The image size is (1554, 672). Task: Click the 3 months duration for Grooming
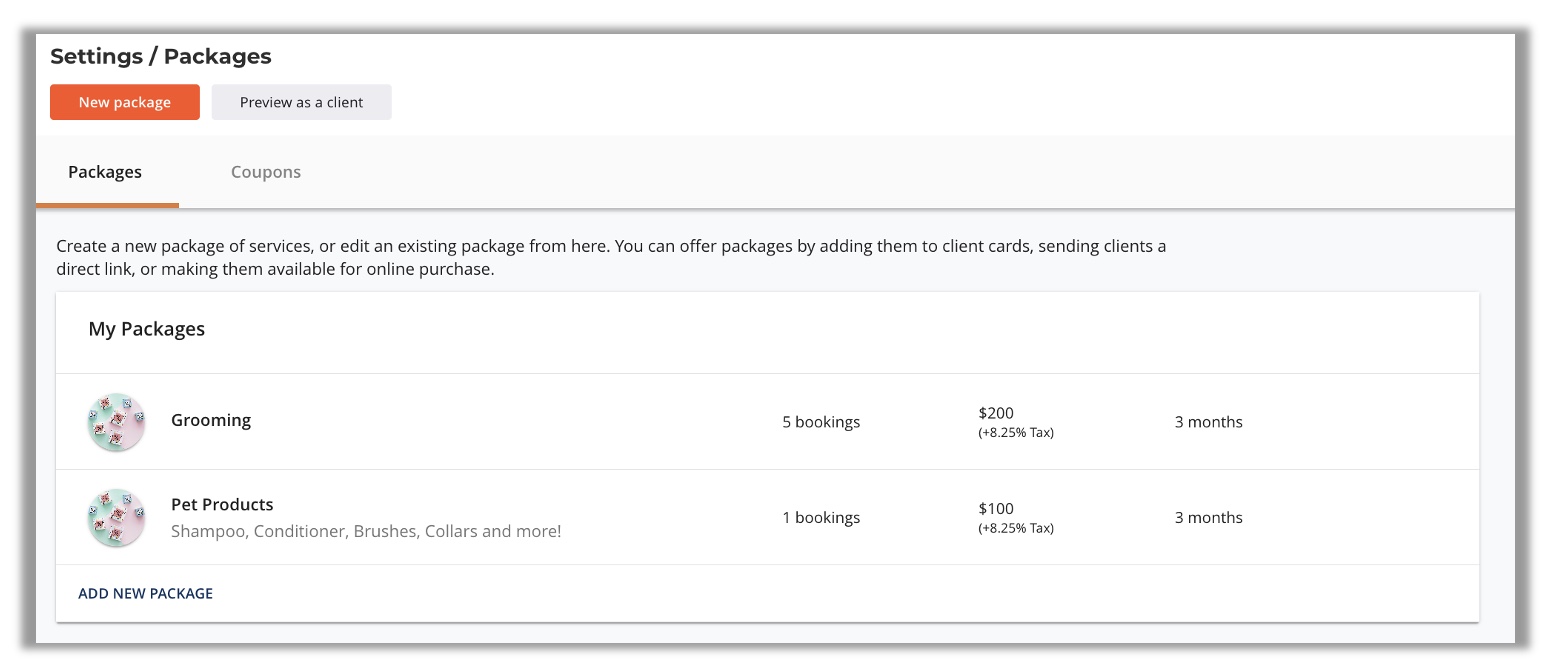[1208, 422]
